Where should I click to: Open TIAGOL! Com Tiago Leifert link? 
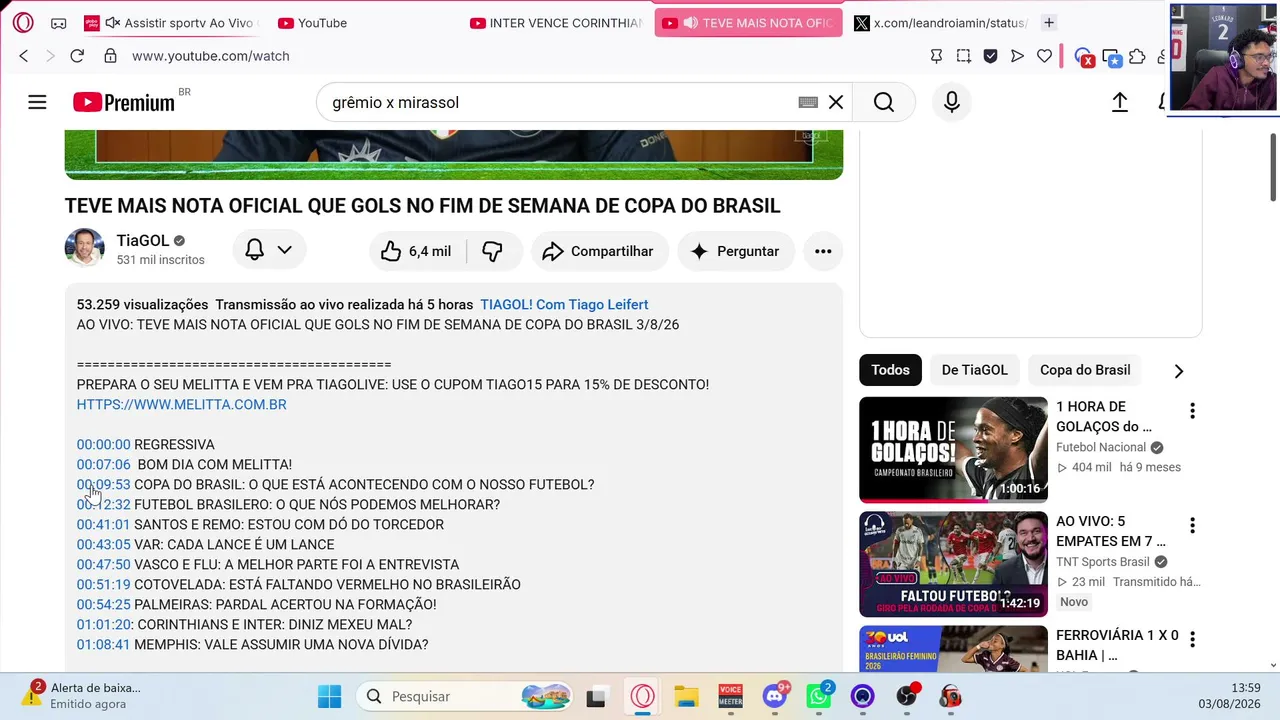(x=564, y=304)
